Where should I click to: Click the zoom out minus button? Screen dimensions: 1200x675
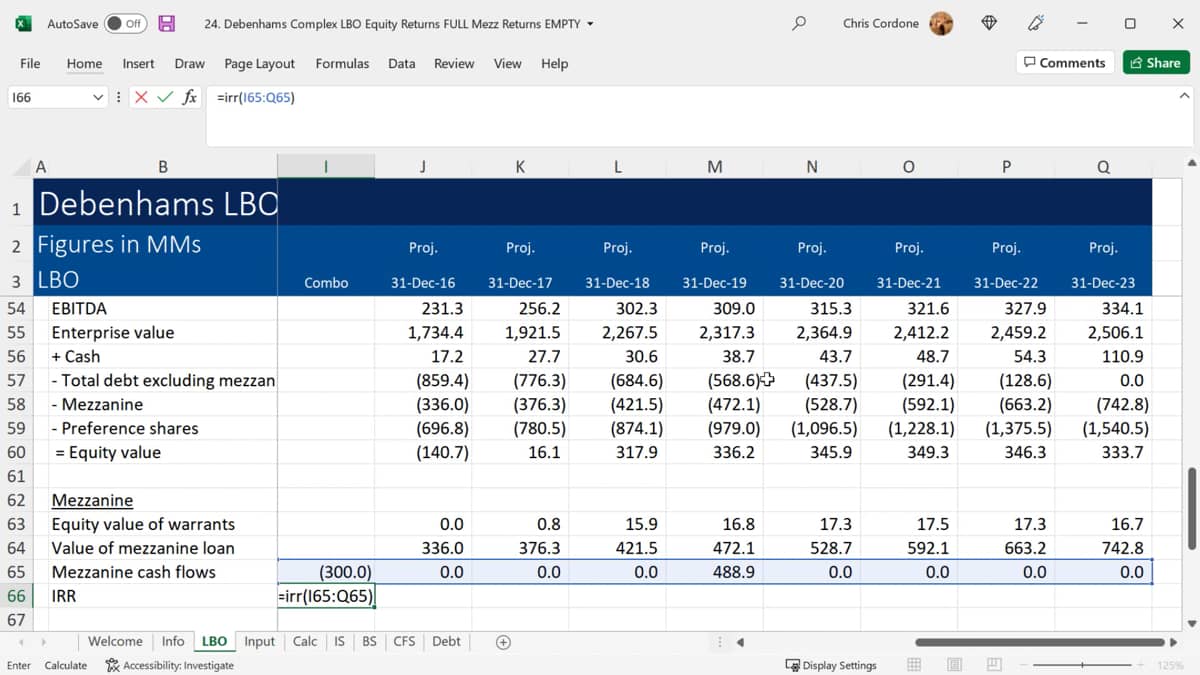tap(1024, 665)
